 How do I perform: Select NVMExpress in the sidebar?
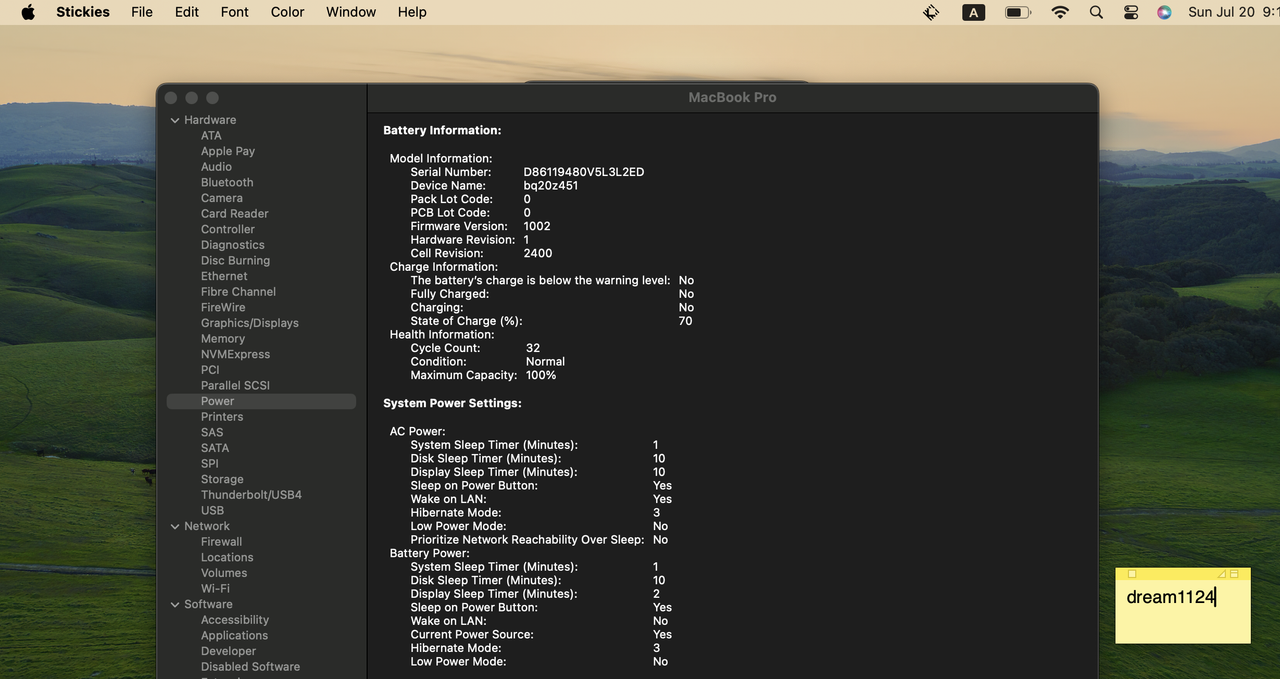tap(235, 354)
